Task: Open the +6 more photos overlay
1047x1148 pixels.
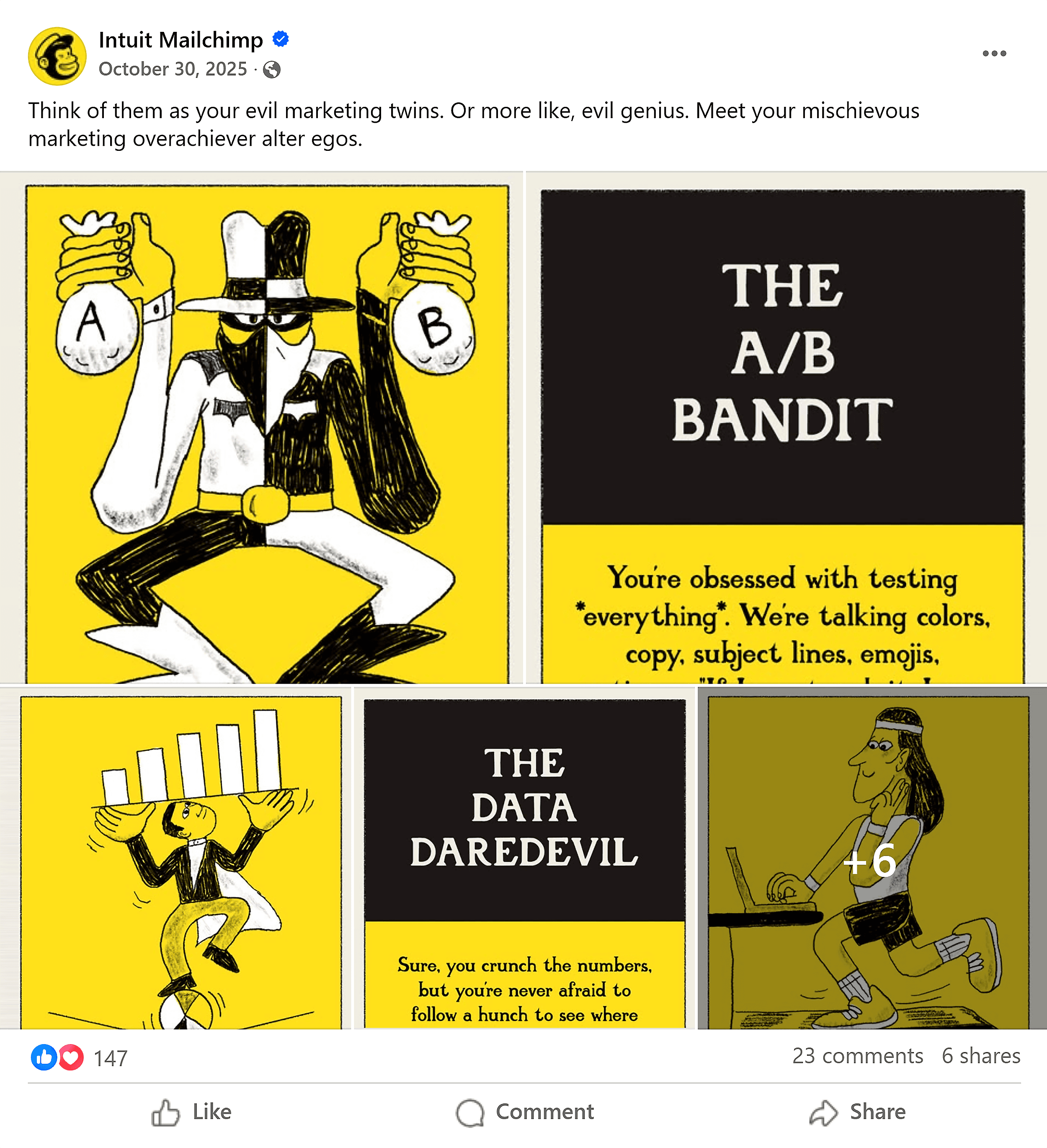Action: point(872,858)
